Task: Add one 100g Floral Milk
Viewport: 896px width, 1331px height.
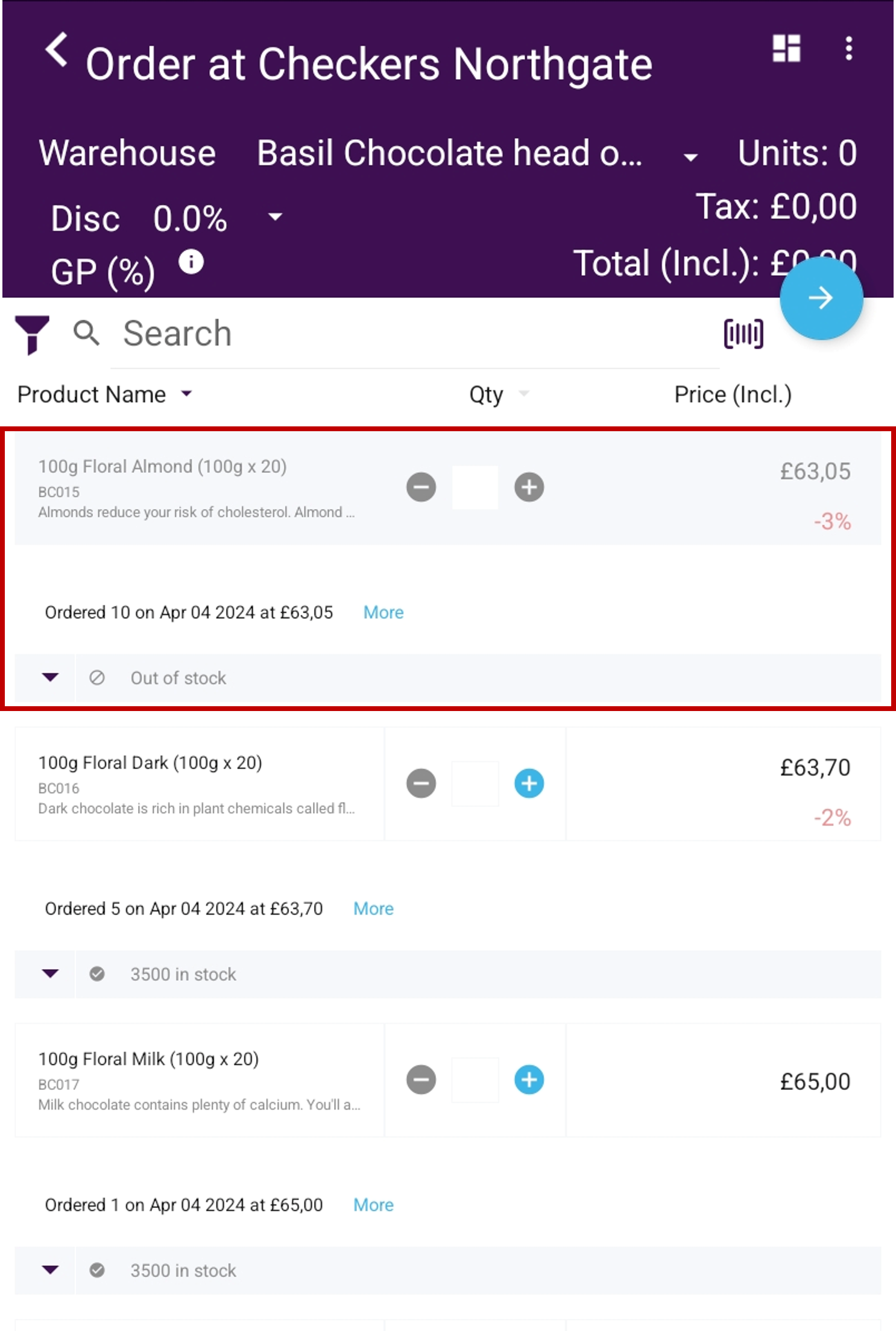Action: click(529, 1080)
